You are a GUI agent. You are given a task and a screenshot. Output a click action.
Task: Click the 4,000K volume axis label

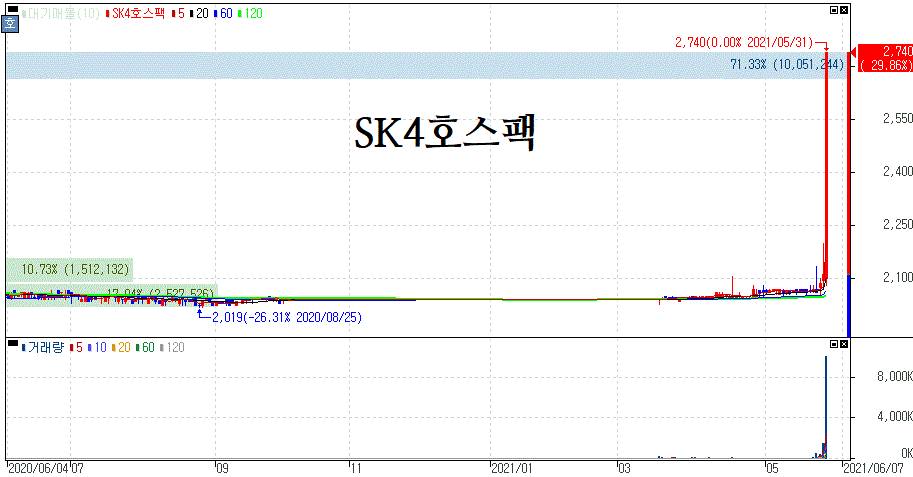894,417
